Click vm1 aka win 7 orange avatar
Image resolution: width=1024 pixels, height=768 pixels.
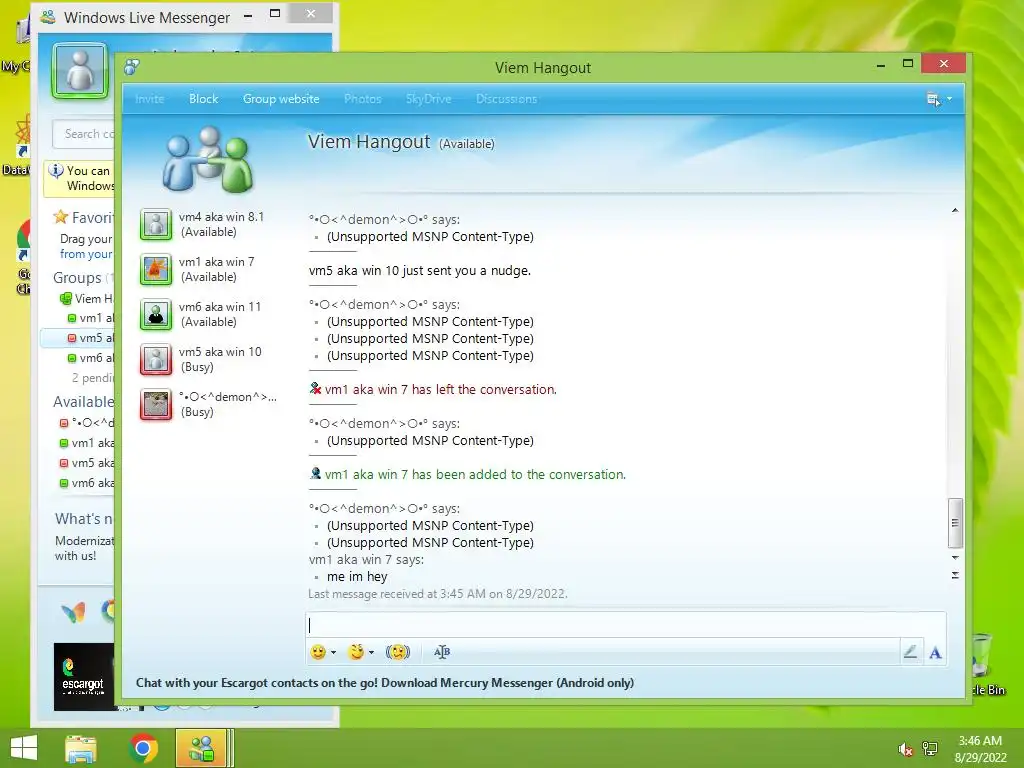pyautogui.click(x=156, y=269)
